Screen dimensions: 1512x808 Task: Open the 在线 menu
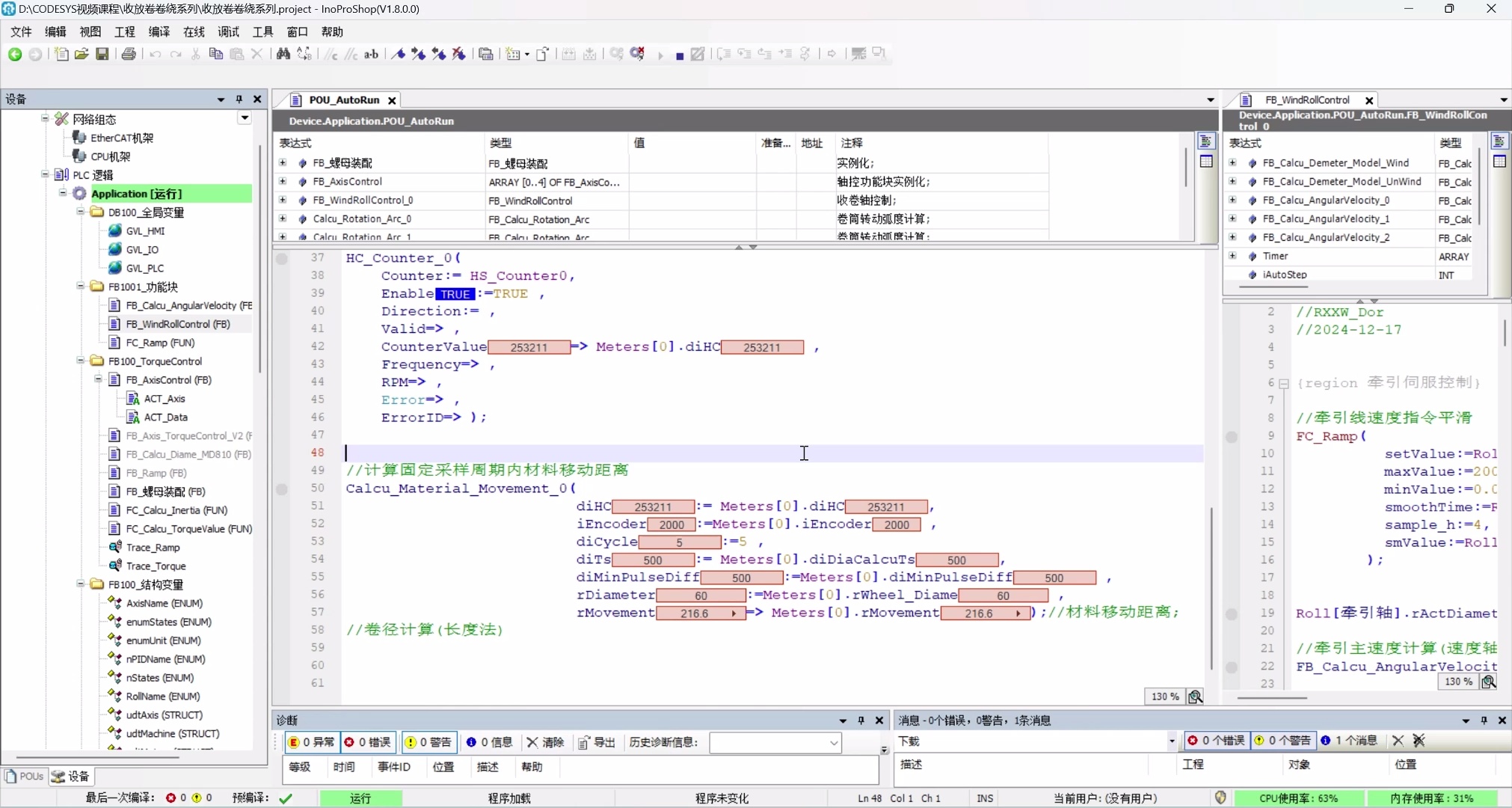pyautogui.click(x=193, y=31)
